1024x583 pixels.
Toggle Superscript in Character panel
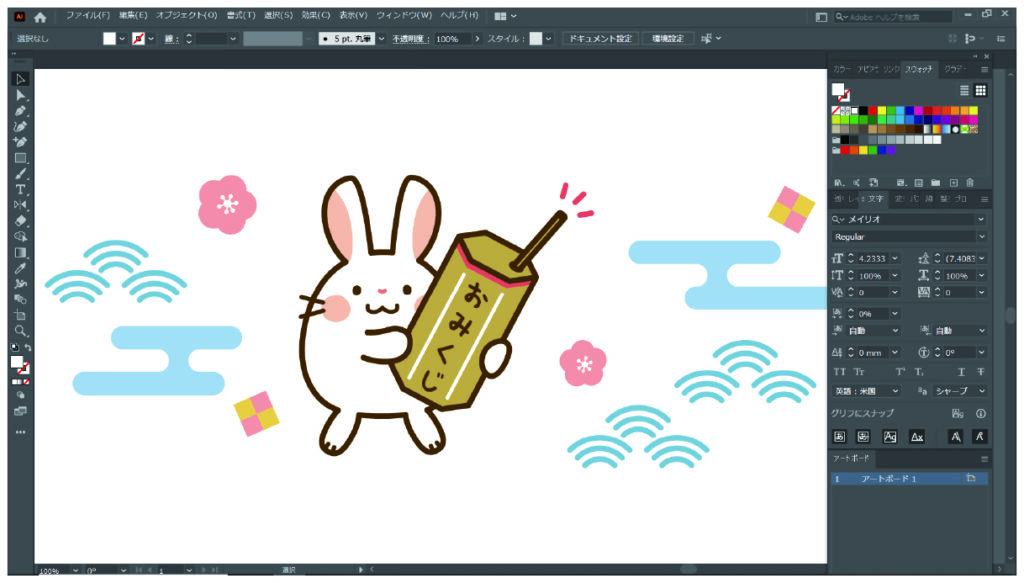[900, 372]
